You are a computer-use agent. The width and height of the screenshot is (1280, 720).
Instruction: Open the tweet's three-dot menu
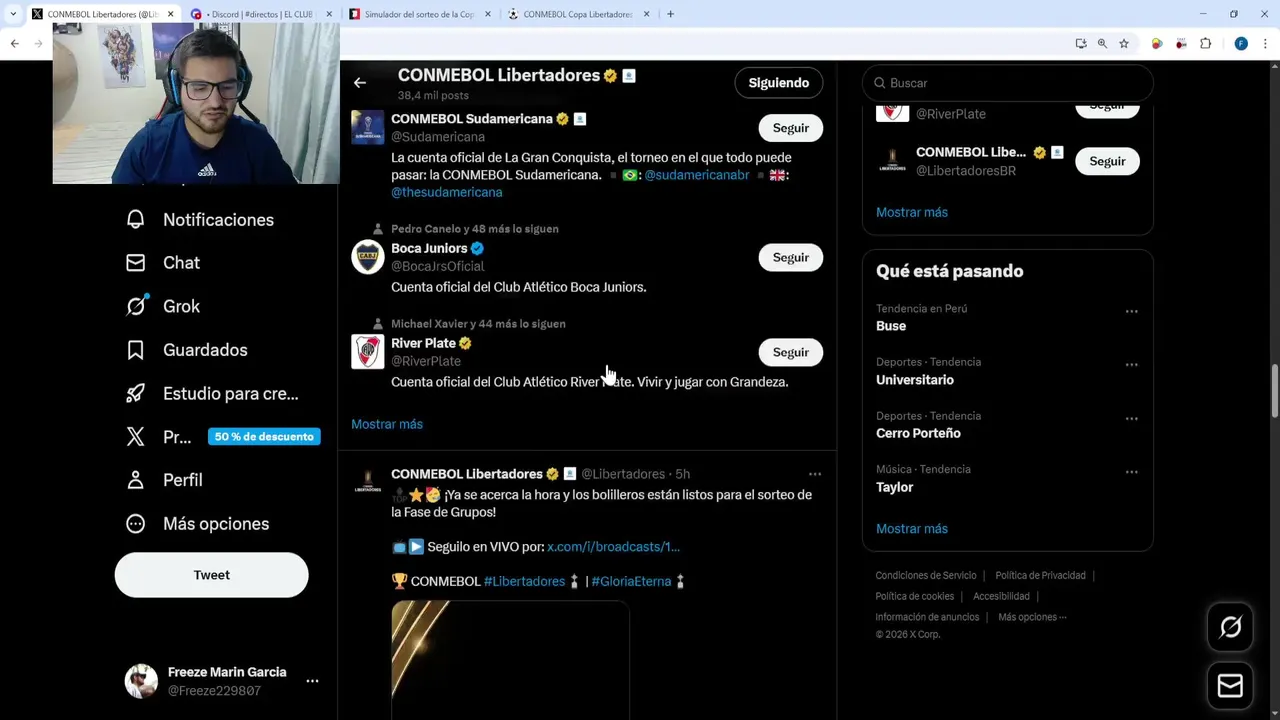point(815,474)
